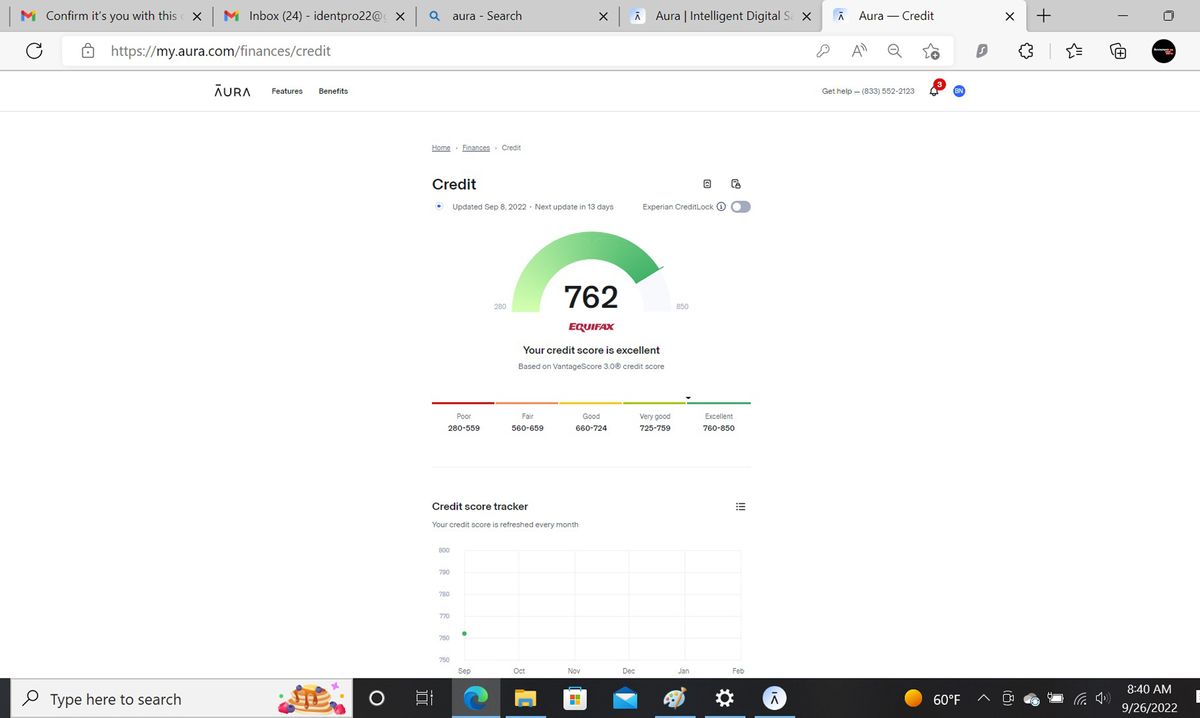Activate Read aloud icon
1200x718 pixels.
pos(859,51)
